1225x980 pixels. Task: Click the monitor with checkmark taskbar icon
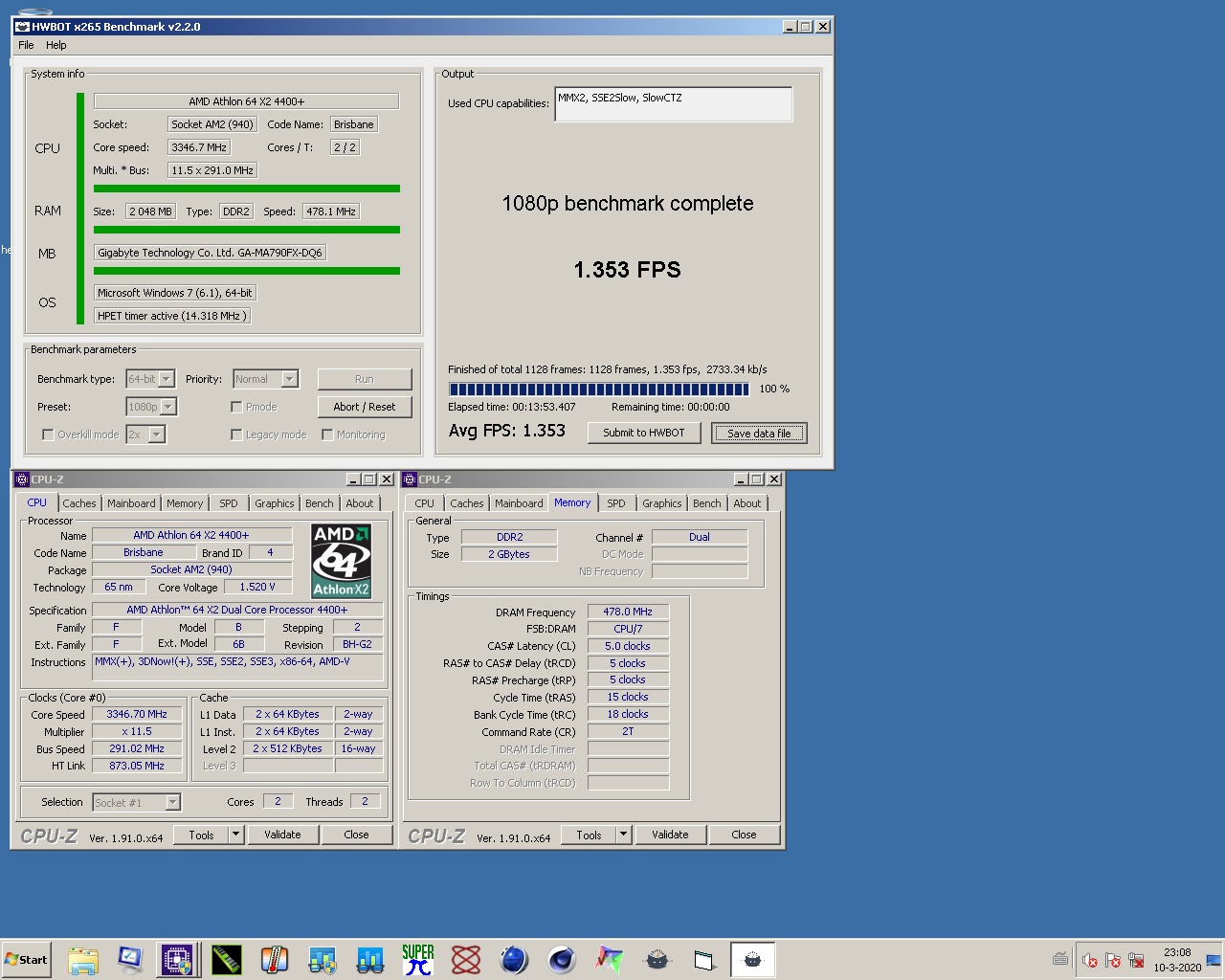coord(130,960)
